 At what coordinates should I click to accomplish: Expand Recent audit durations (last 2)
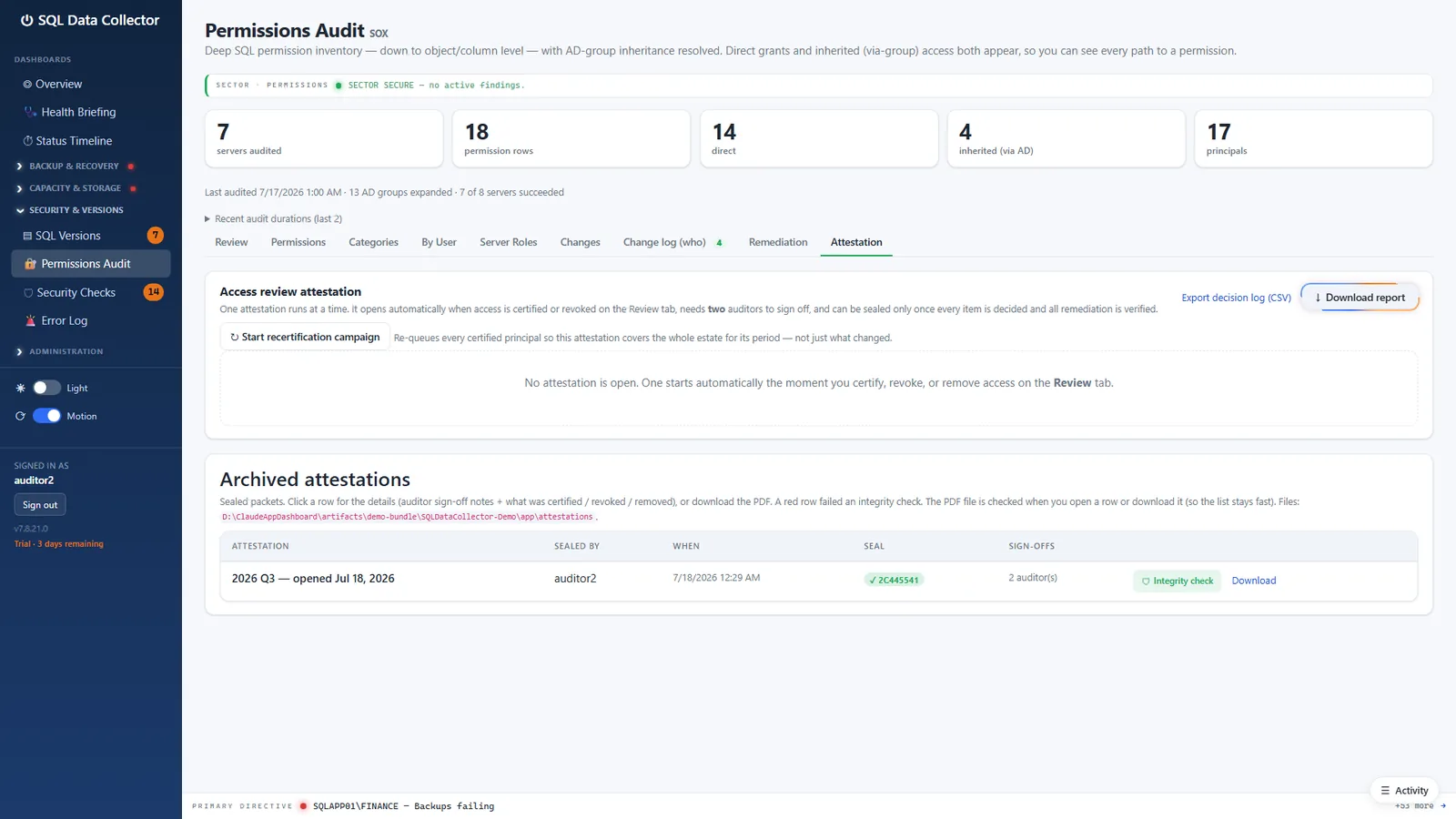[x=274, y=219]
